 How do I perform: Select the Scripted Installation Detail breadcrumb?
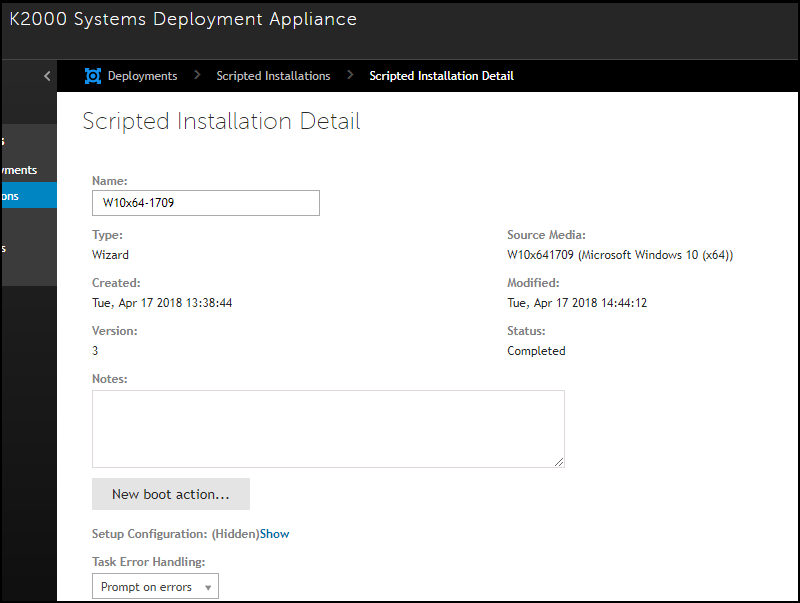tap(441, 75)
